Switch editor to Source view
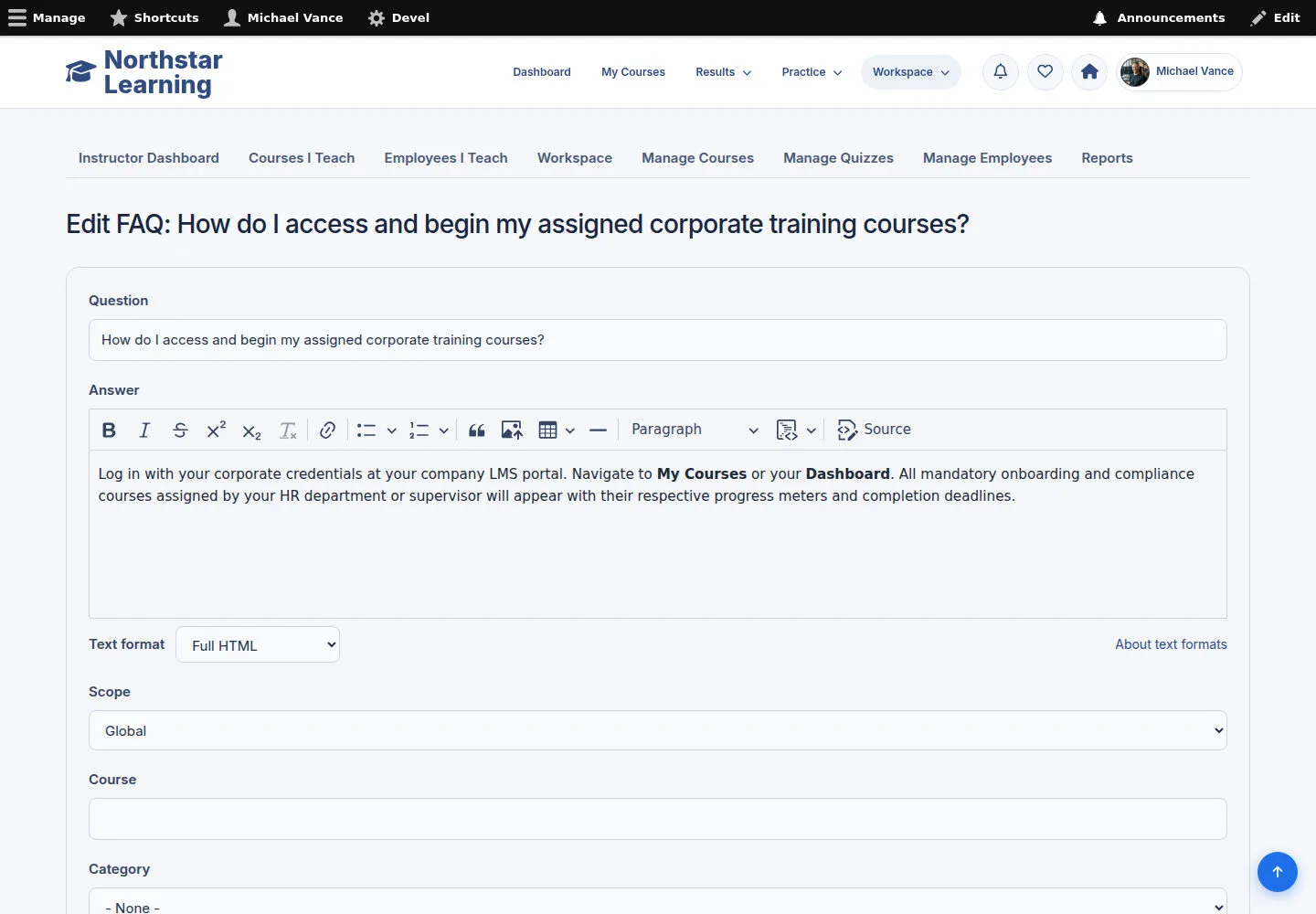This screenshot has height=914, width=1316. 875,430
